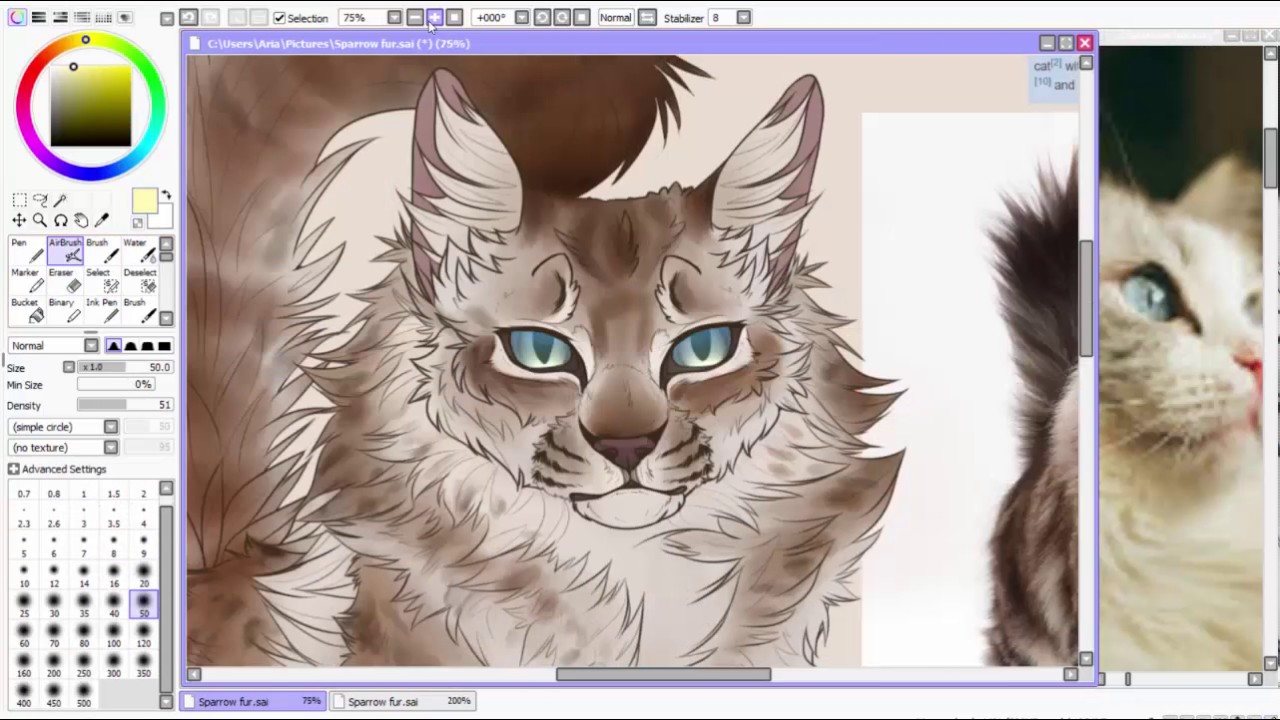This screenshot has width=1280, height=720.
Task: Pick the eyedropper color picker tool
Action: (101, 220)
